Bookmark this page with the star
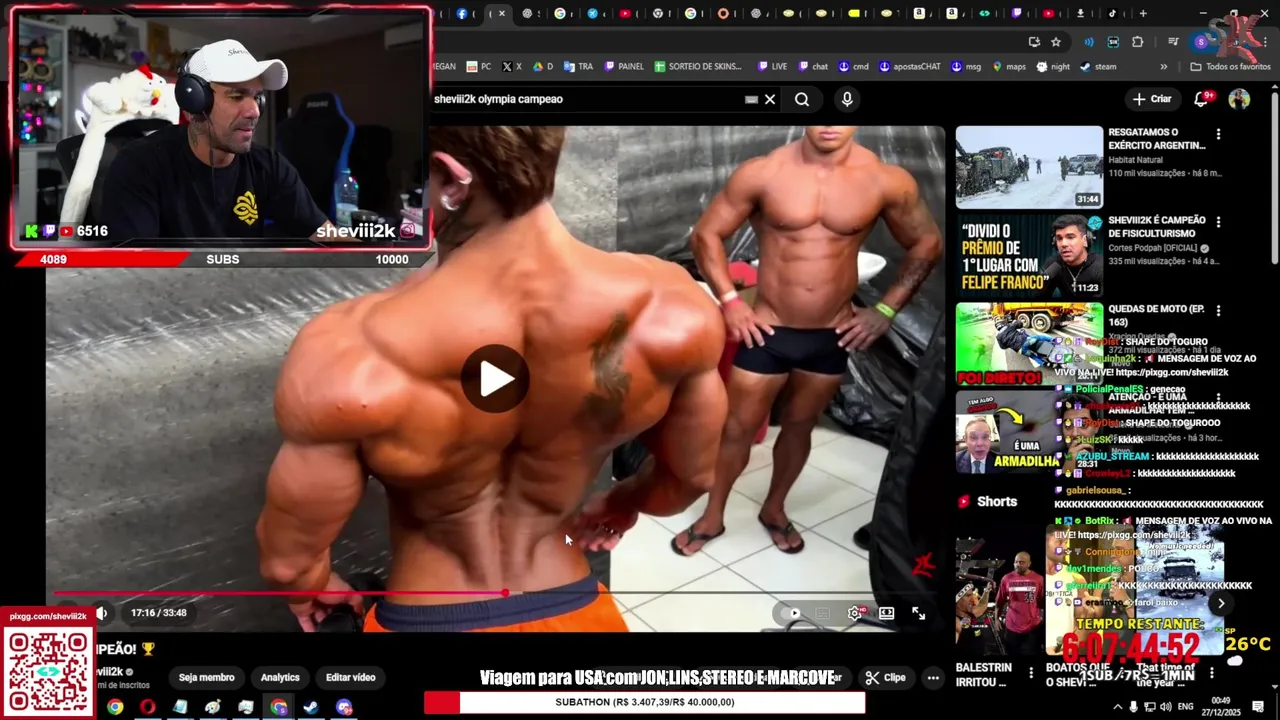The image size is (1280, 720). click(1056, 42)
